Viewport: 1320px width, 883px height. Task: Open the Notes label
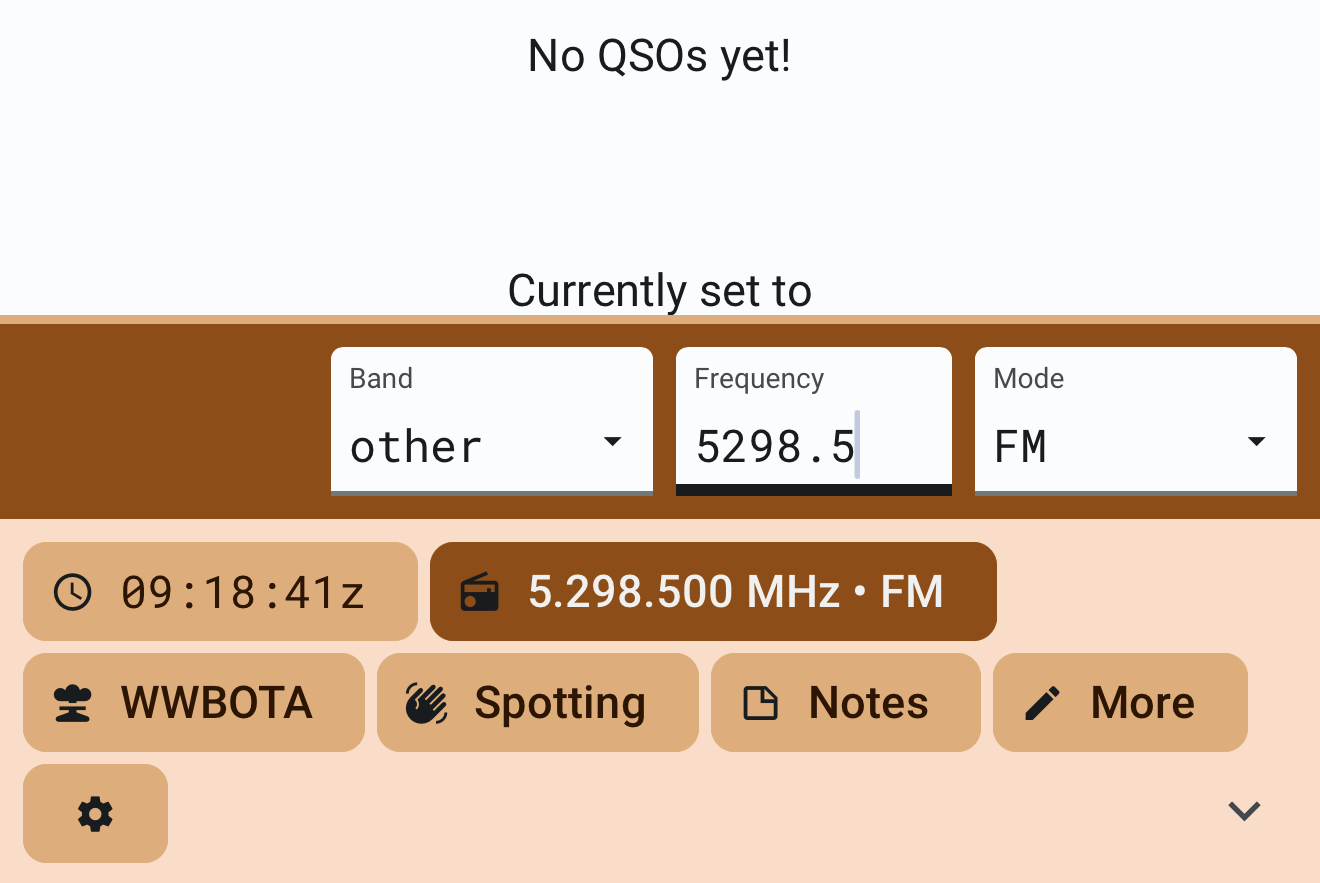tap(868, 703)
